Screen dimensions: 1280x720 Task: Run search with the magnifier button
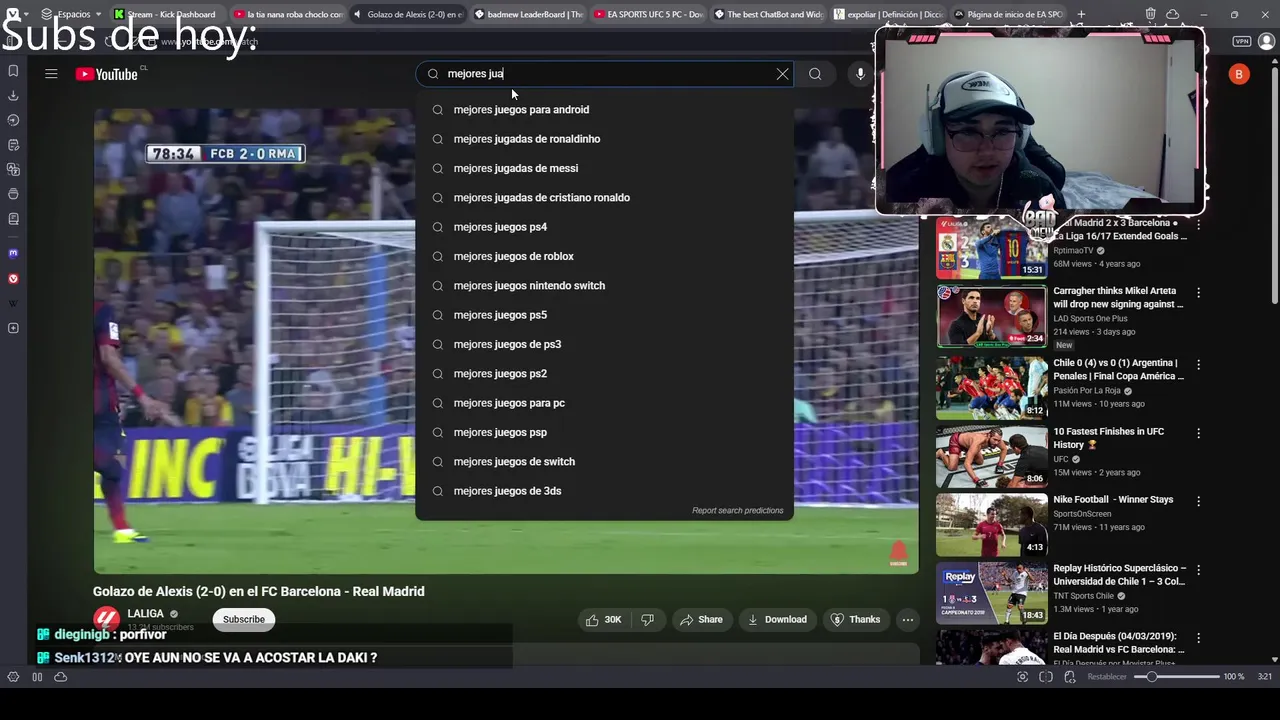tap(815, 74)
